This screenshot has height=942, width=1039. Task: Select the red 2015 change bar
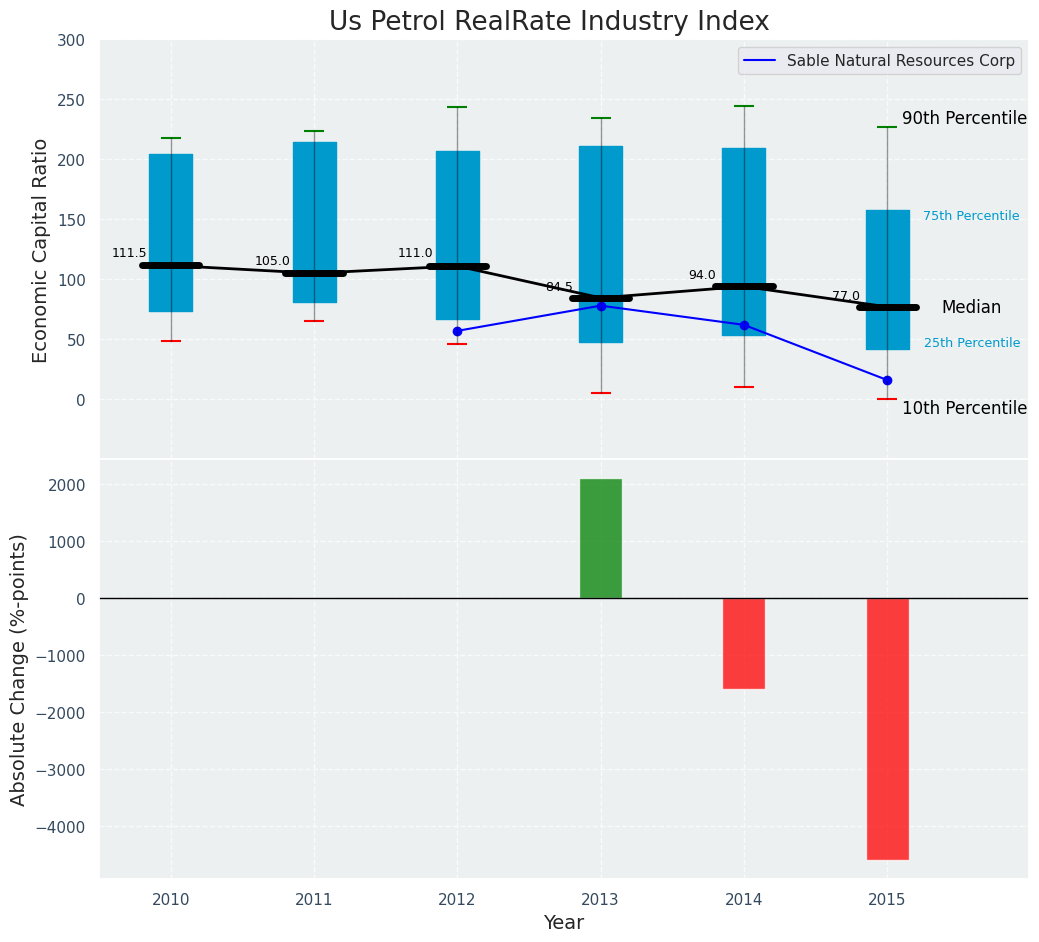pyautogui.click(x=887, y=729)
